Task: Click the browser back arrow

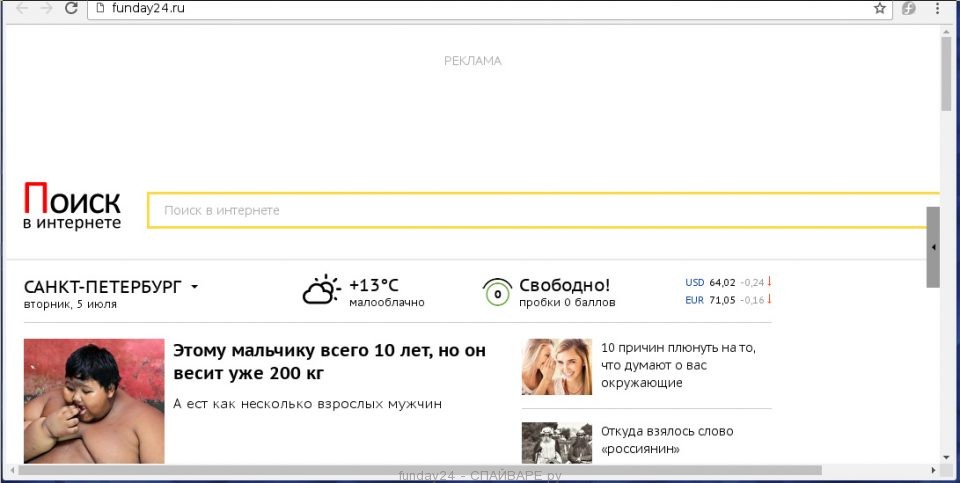Action: click(x=21, y=8)
